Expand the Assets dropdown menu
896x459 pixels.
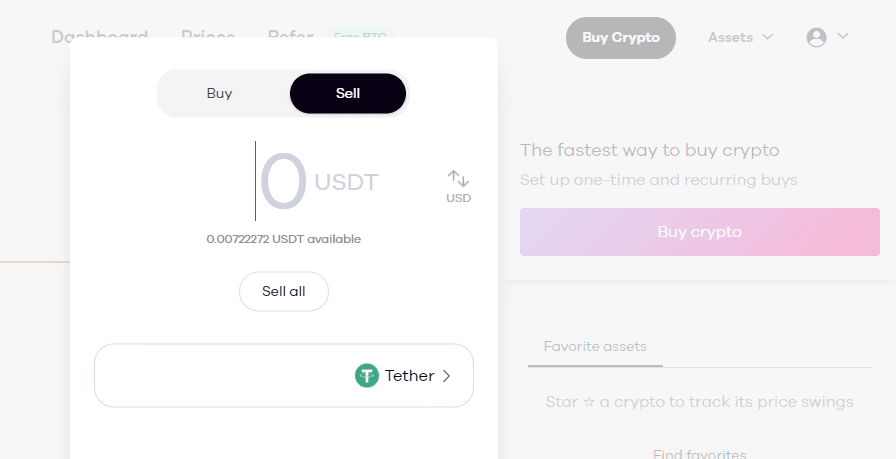740,37
